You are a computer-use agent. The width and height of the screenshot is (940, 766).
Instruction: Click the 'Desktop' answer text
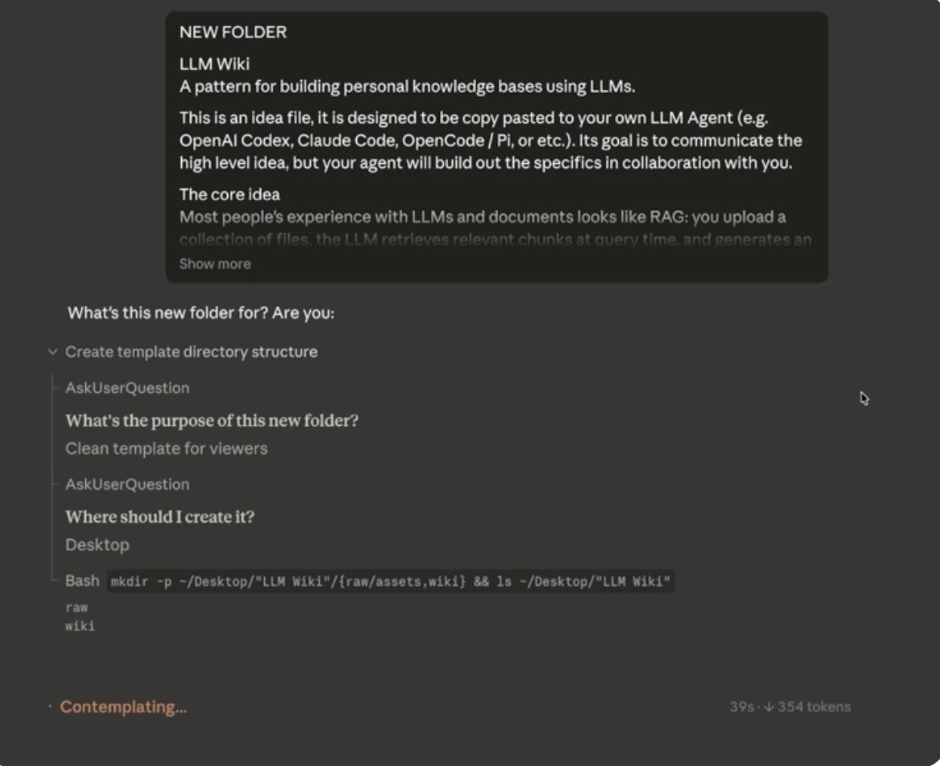tap(97, 545)
